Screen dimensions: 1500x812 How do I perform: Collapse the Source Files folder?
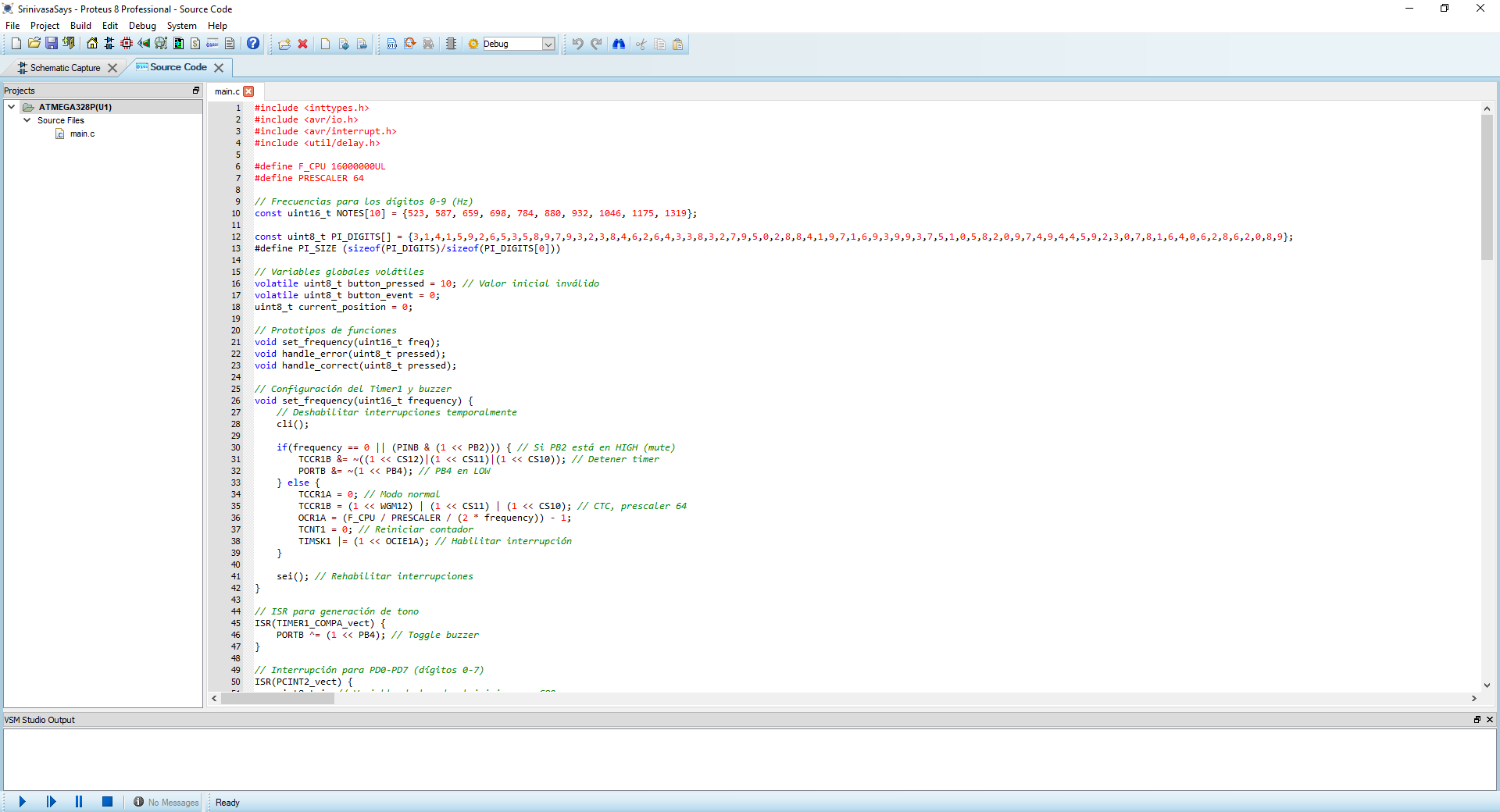27,120
